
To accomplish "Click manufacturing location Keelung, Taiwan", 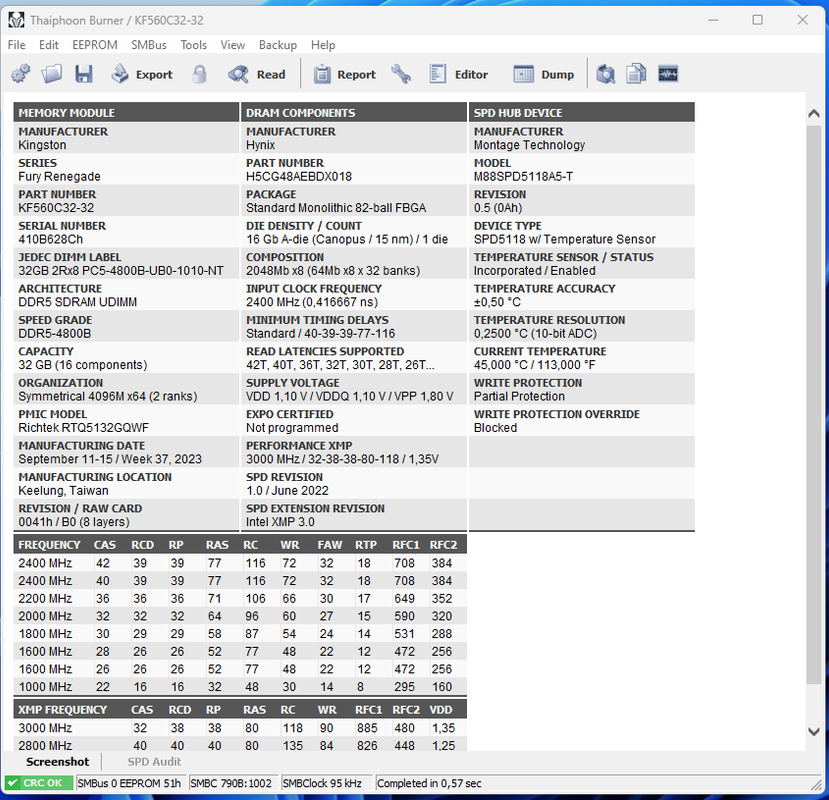I will [x=63, y=491].
